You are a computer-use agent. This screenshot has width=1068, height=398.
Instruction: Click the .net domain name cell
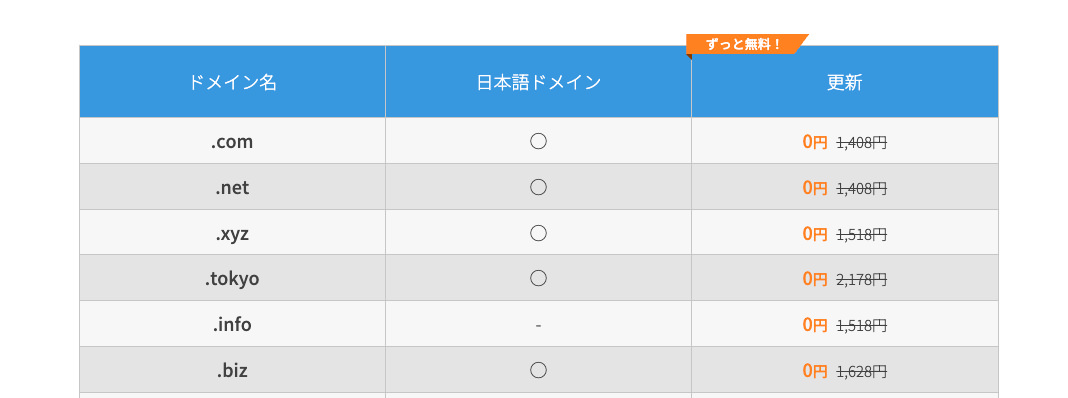(x=232, y=187)
